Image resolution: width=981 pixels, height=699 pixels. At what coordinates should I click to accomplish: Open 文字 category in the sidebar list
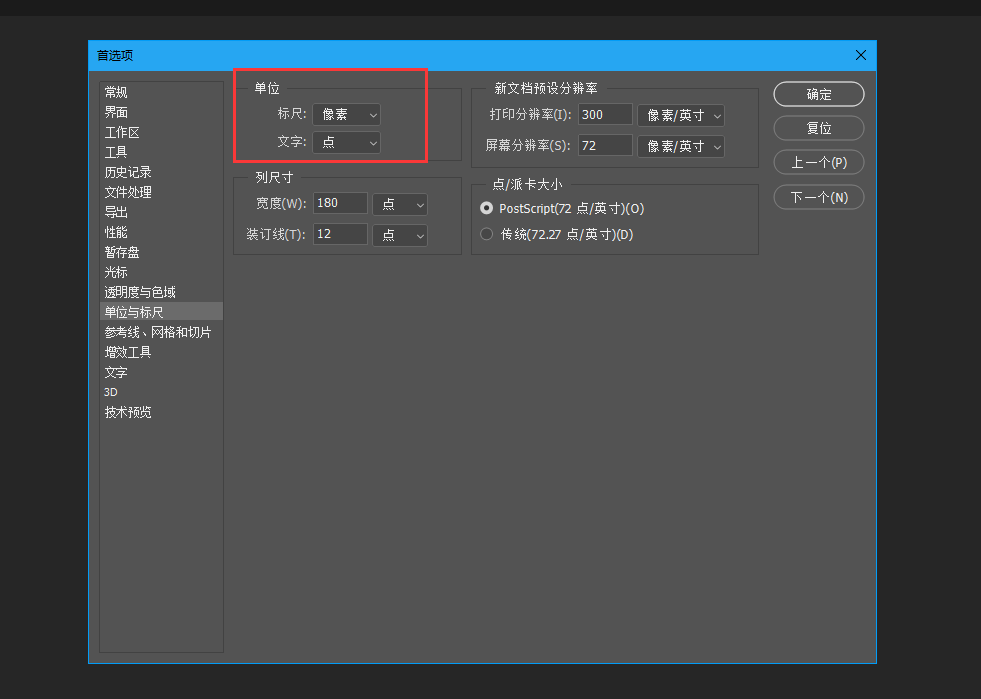click(116, 372)
